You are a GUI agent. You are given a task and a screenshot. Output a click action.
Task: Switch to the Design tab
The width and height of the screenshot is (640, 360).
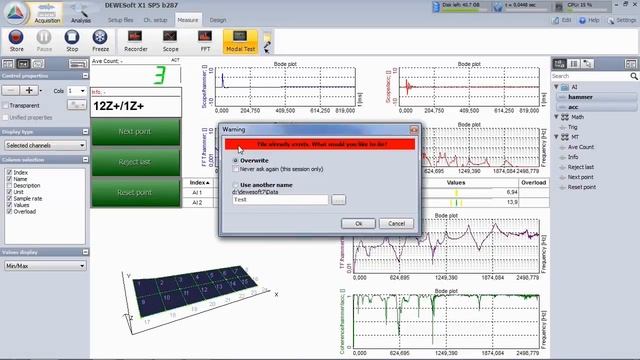[x=218, y=20]
